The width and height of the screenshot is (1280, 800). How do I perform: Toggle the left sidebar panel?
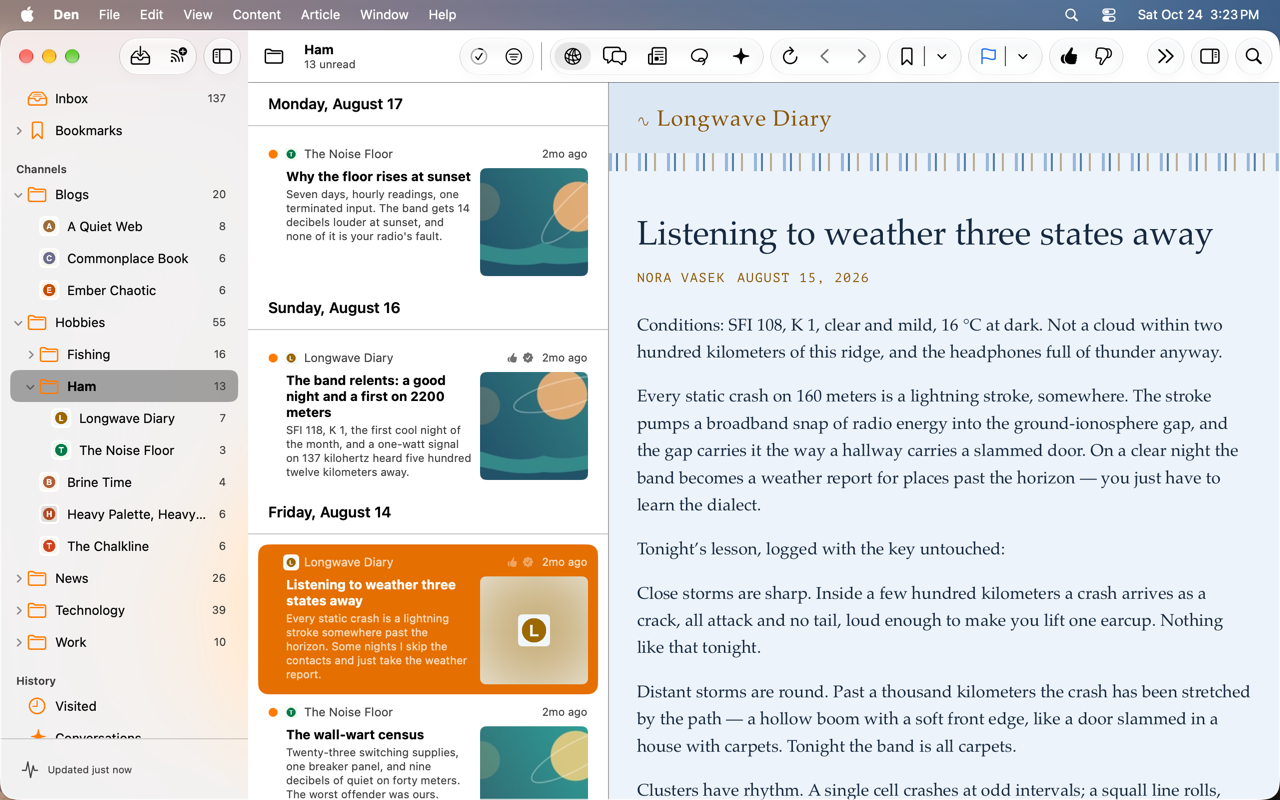coord(222,57)
